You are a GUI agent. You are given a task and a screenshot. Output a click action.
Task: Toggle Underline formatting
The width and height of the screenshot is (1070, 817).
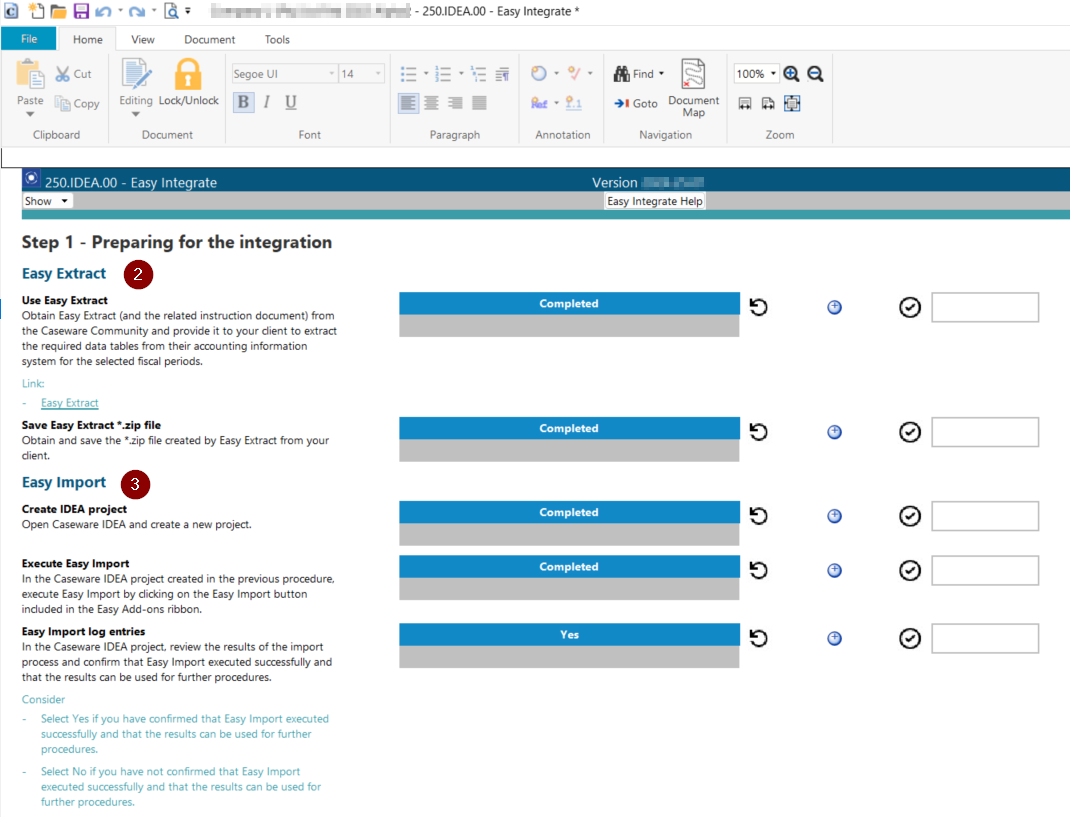point(290,102)
